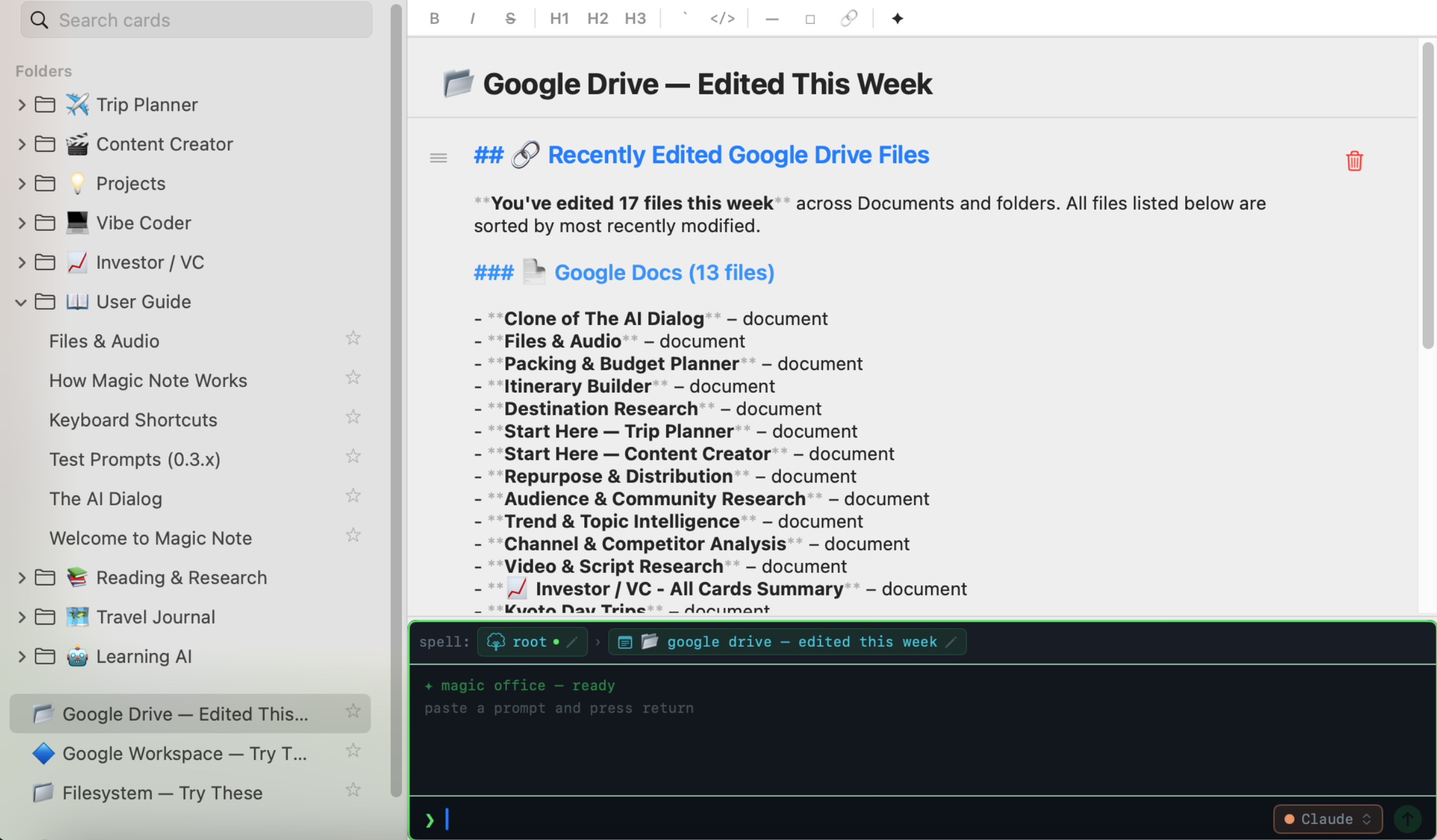Star Google Drive — Edited This card
The width and height of the screenshot is (1437, 840).
353,711
